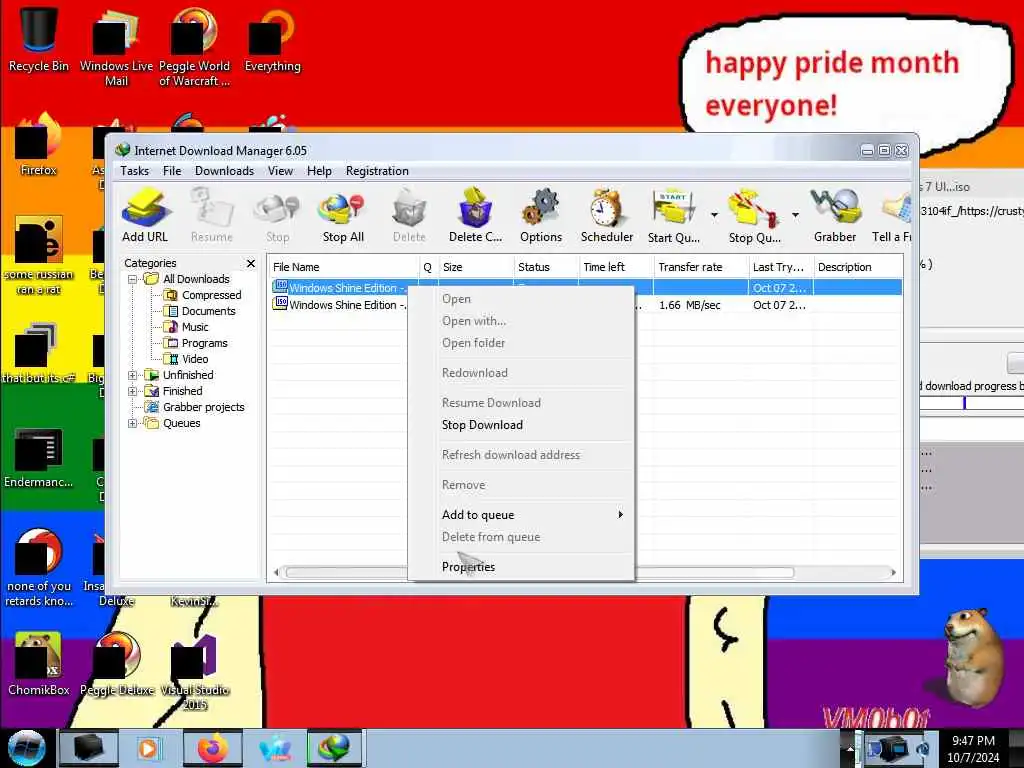This screenshot has height=768, width=1024.
Task: Open the Everything desktop icon
Action: [x=272, y=39]
